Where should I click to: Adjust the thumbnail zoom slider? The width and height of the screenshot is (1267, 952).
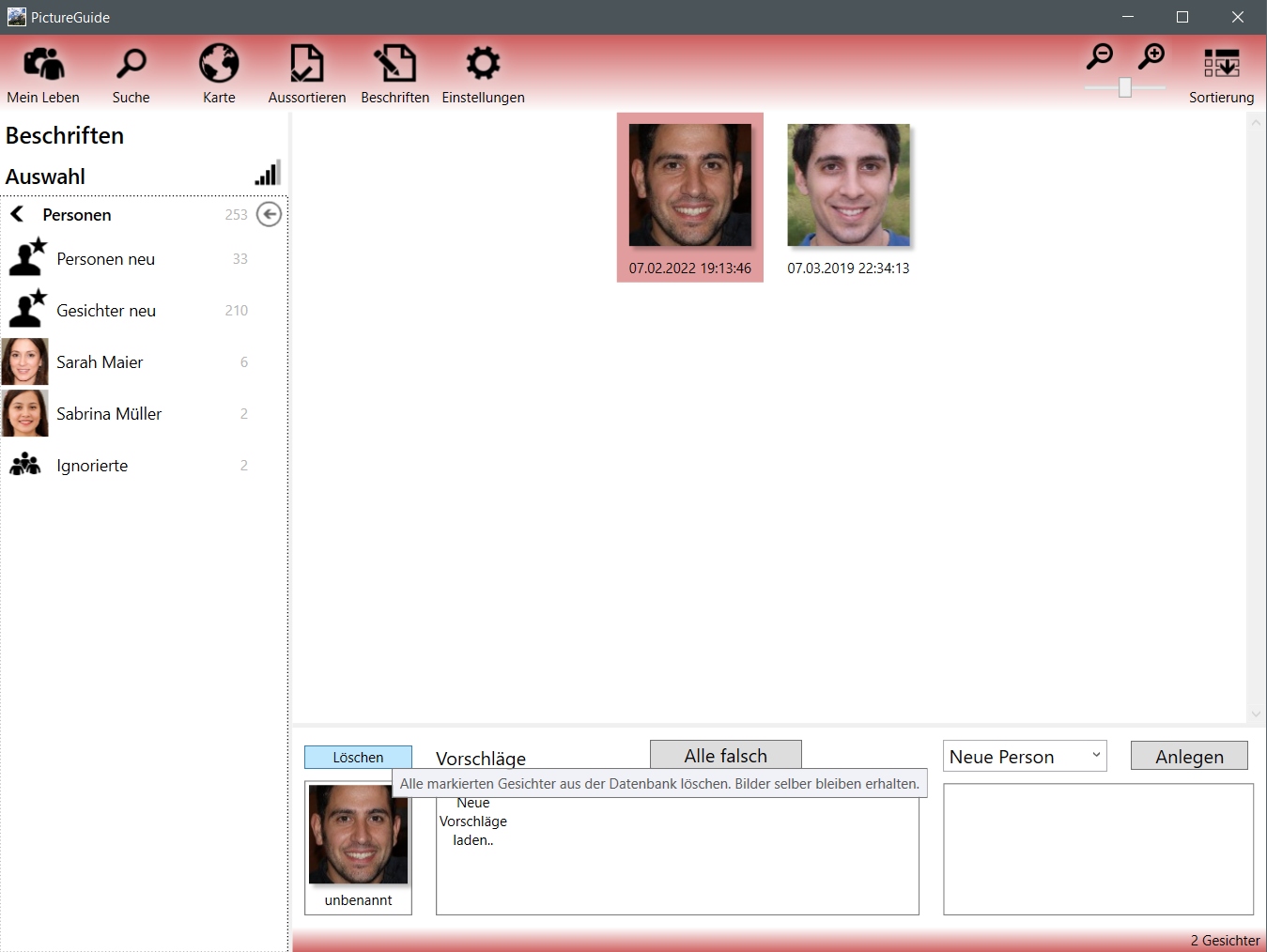point(1125,87)
